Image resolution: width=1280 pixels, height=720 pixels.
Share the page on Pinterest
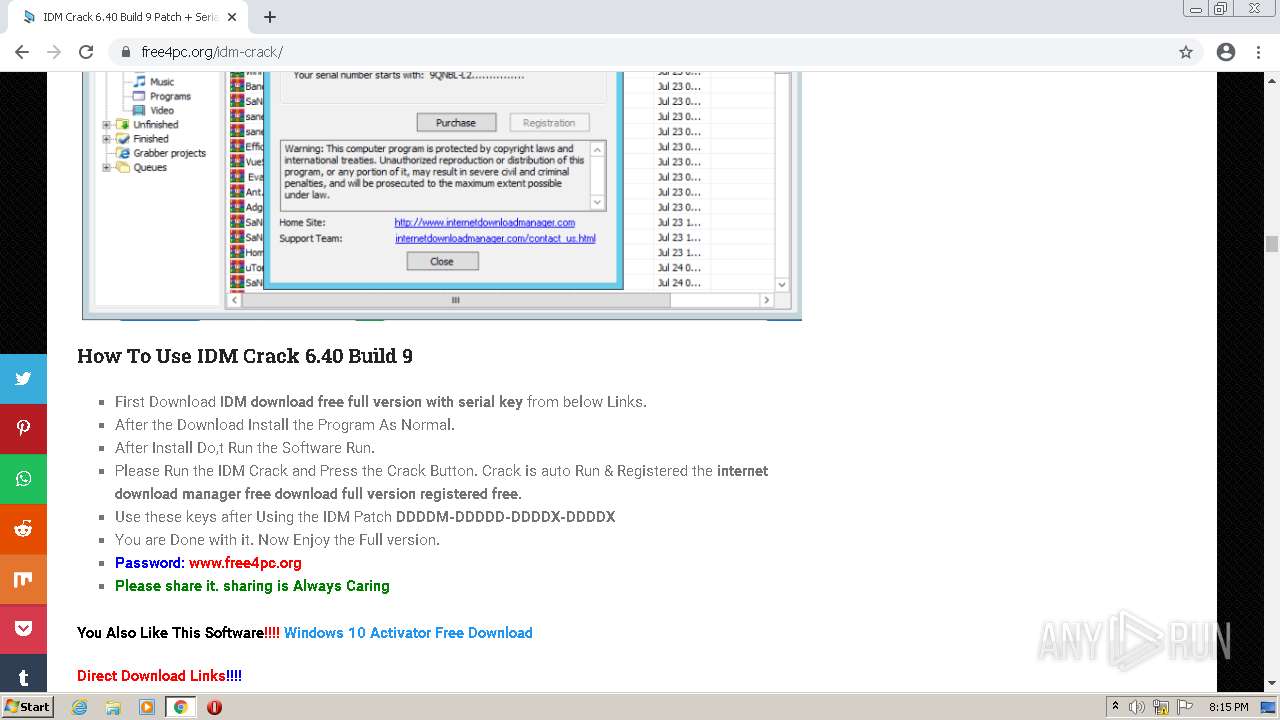pos(23,429)
